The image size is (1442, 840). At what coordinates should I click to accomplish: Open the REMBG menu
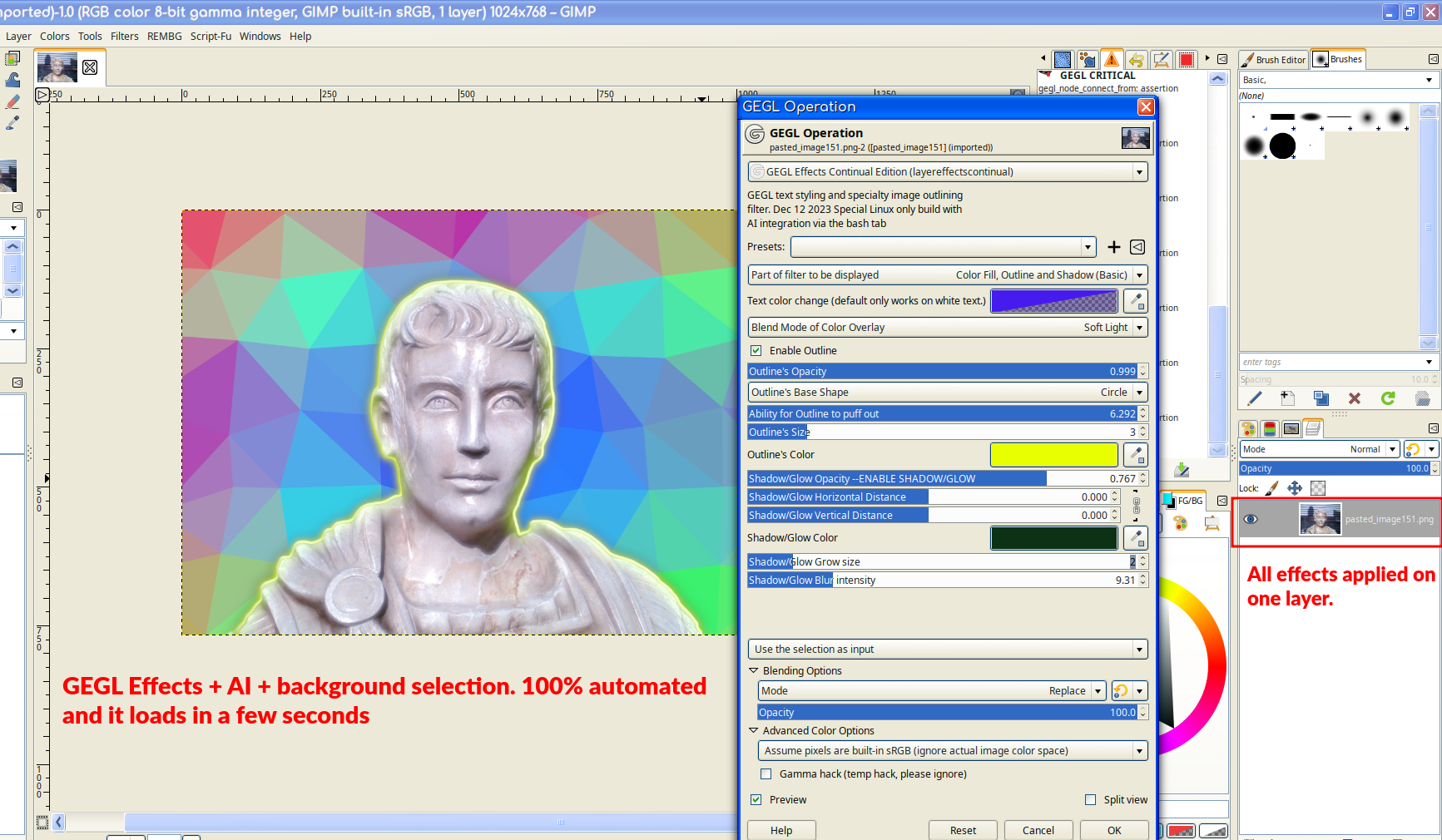pos(165,37)
